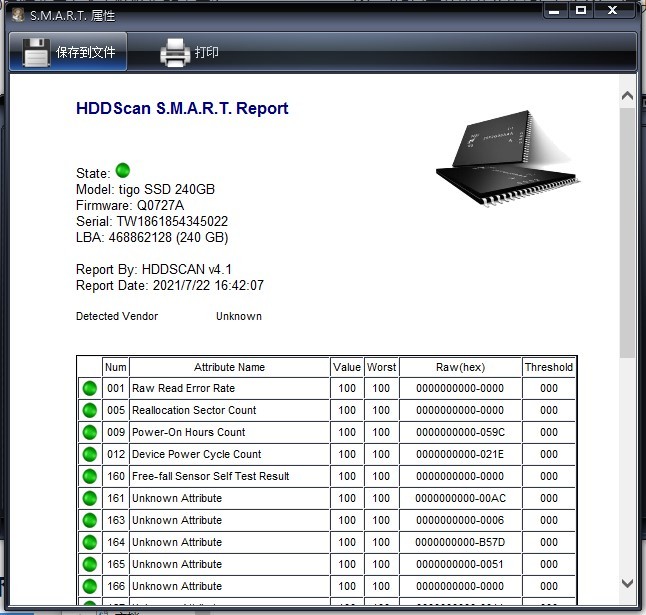Click the 打印 print button label
646x615 pixels.
[x=206, y=52]
